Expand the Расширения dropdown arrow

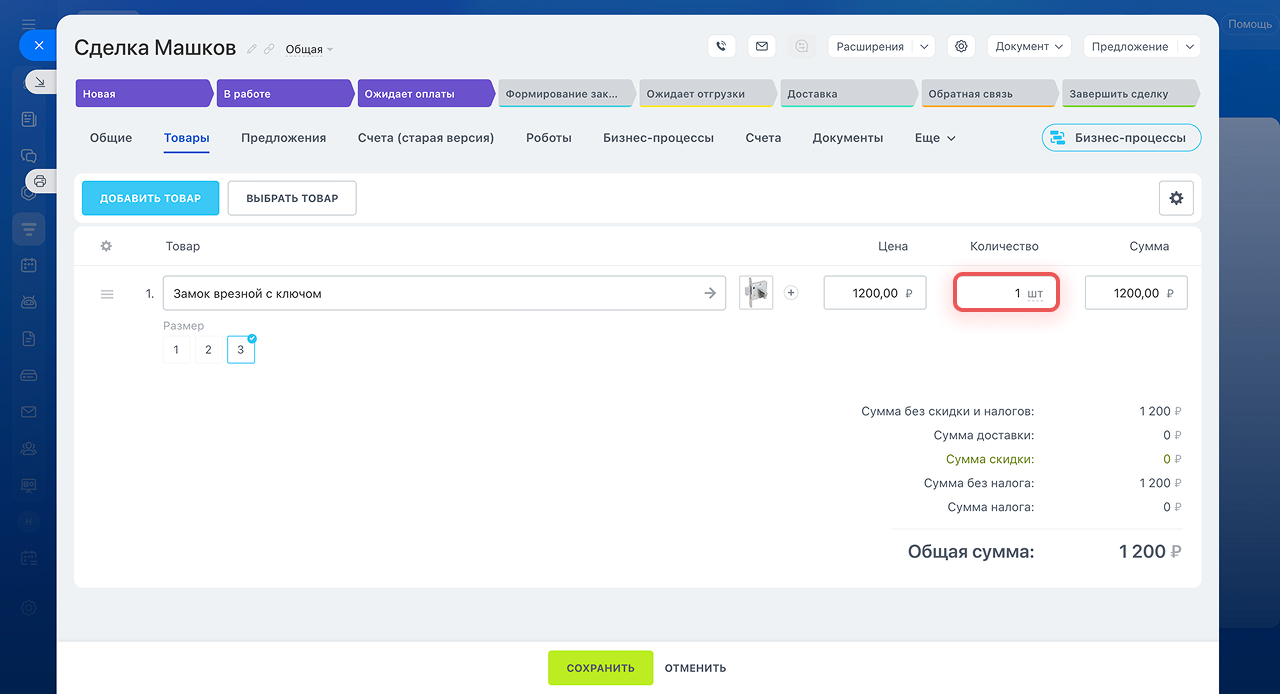pyautogui.click(x=924, y=47)
